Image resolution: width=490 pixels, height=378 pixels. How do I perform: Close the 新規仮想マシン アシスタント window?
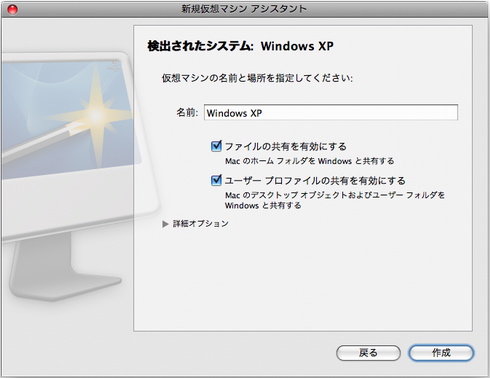[x=12, y=9]
